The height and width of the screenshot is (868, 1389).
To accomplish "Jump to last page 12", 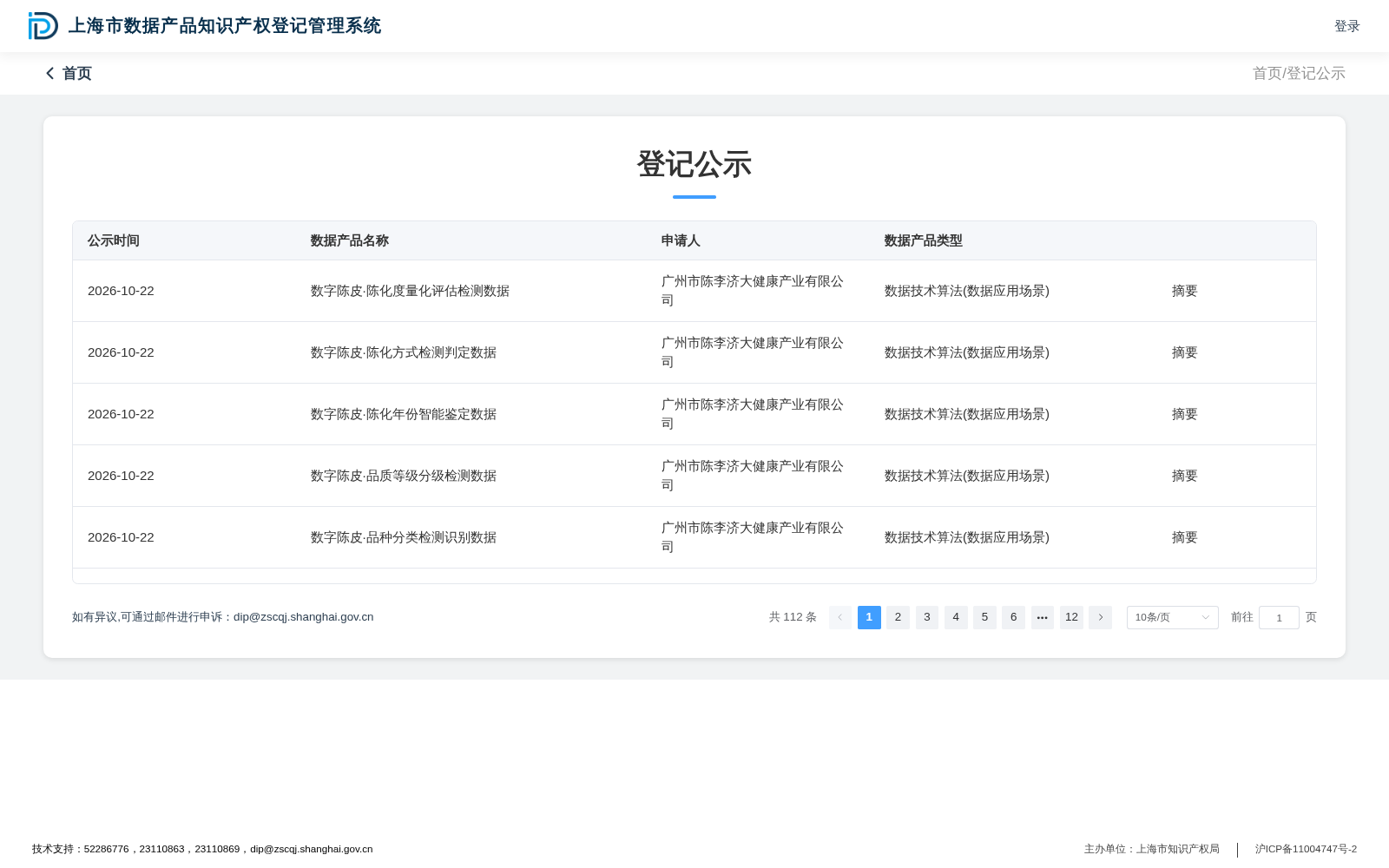I will tap(1071, 617).
